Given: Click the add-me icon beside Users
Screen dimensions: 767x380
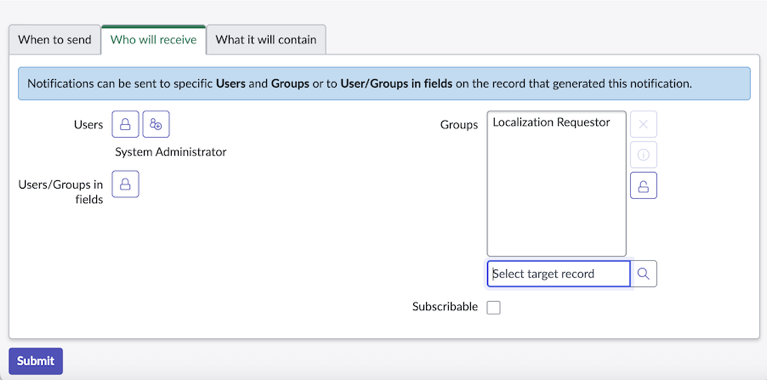Looking at the screenshot, I should click(x=156, y=124).
